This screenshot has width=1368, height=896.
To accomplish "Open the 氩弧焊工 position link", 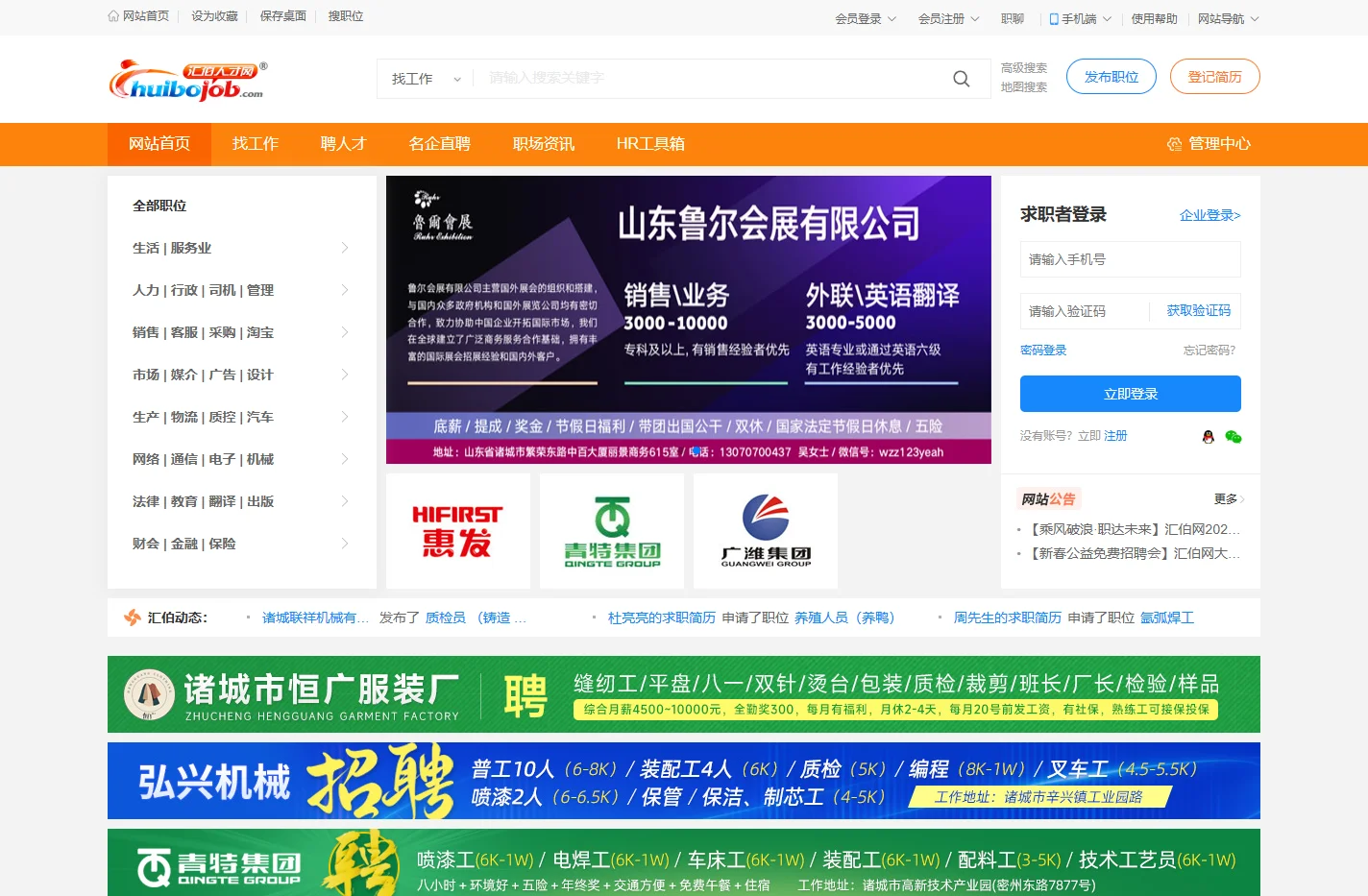I will click(1167, 618).
